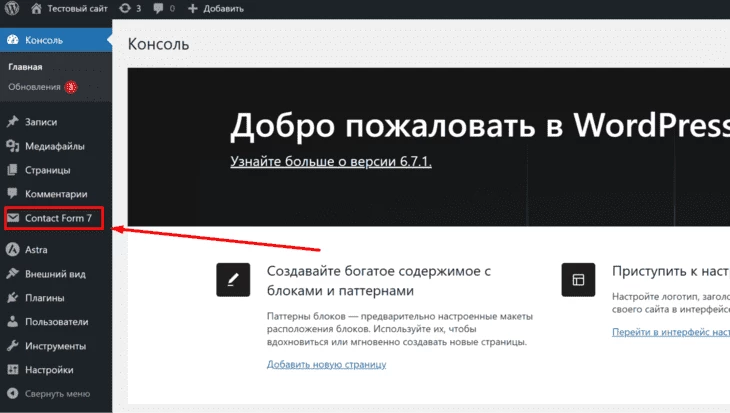
Task: Click the Настройте логотип description text
Action: click(x=671, y=303)
